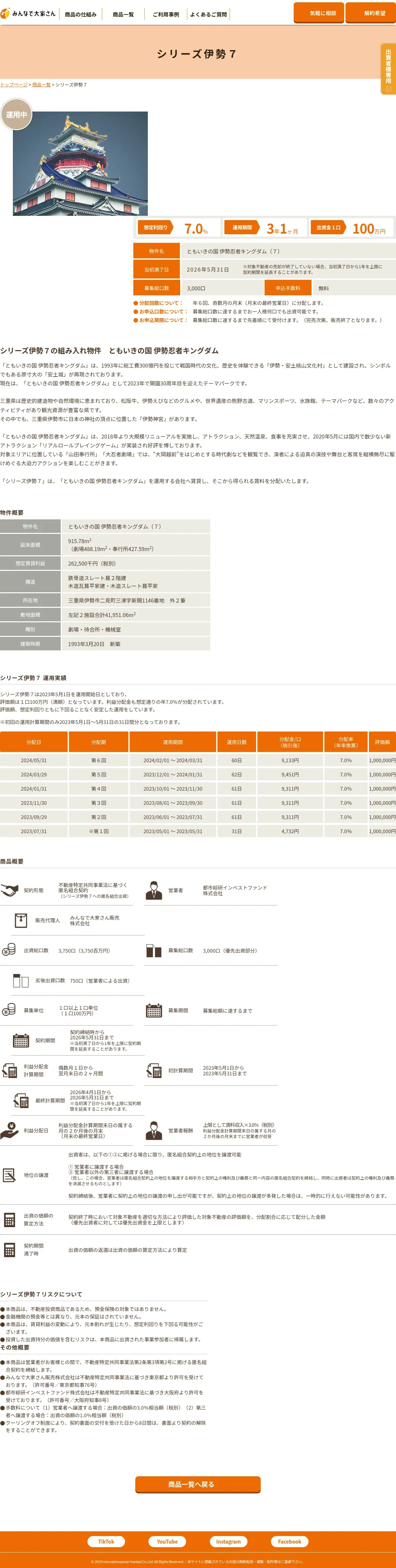Open the よくあるご質問 menu item
396x1568 pixels.
pyautogui.click(x=209, y=14)
